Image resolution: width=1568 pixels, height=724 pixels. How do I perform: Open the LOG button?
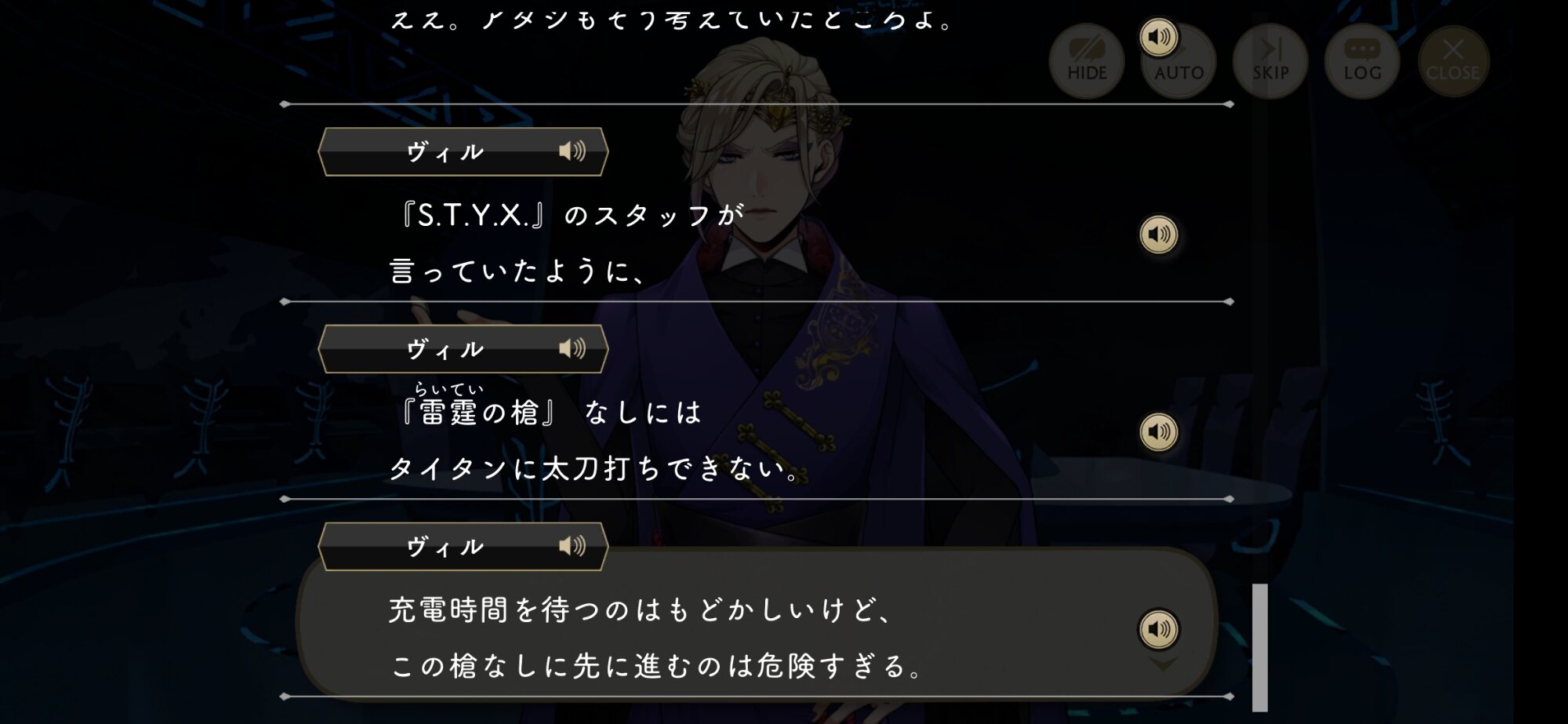click(x=1362, y=61)
